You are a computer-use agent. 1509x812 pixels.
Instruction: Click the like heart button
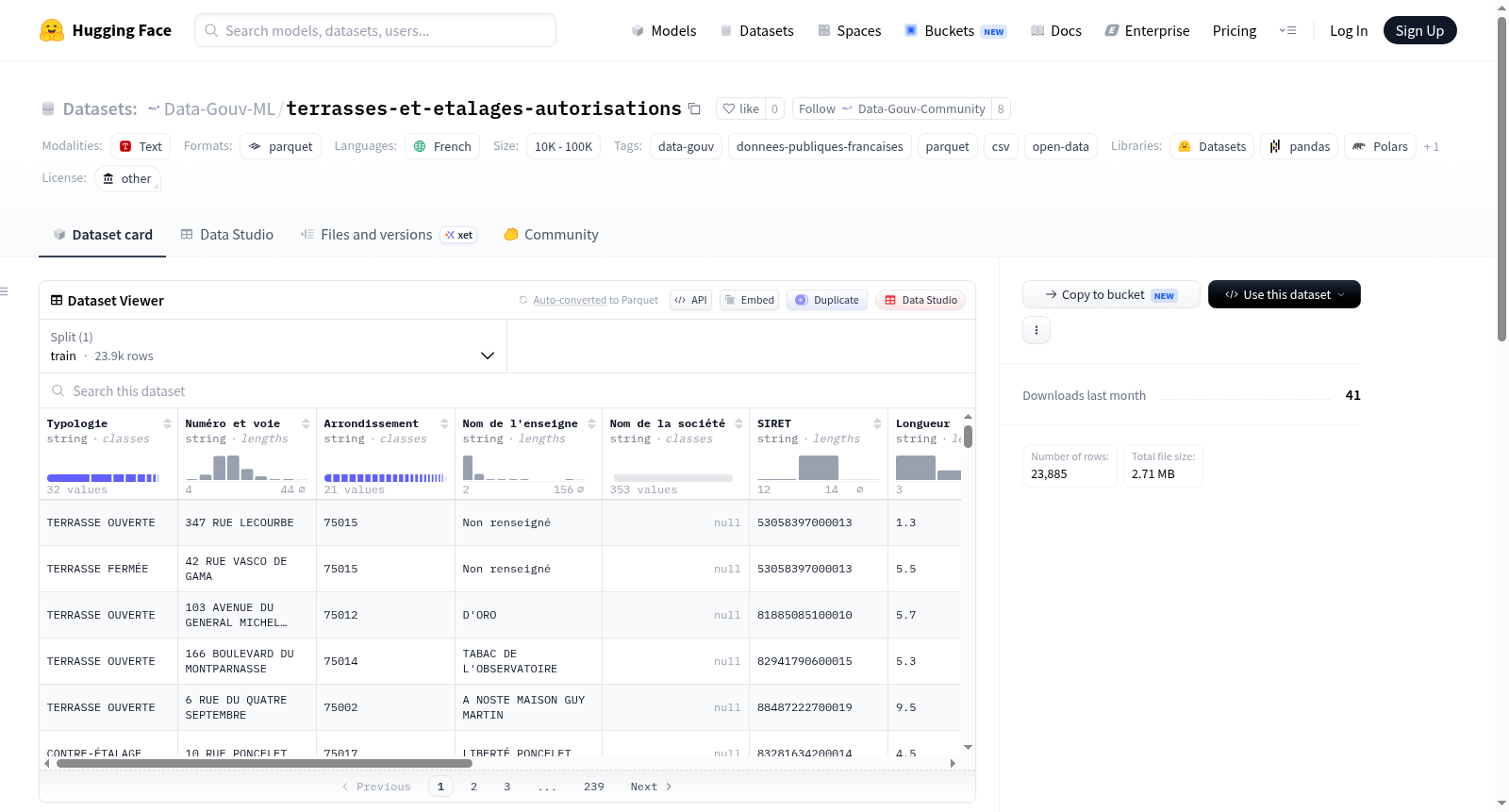740,108
